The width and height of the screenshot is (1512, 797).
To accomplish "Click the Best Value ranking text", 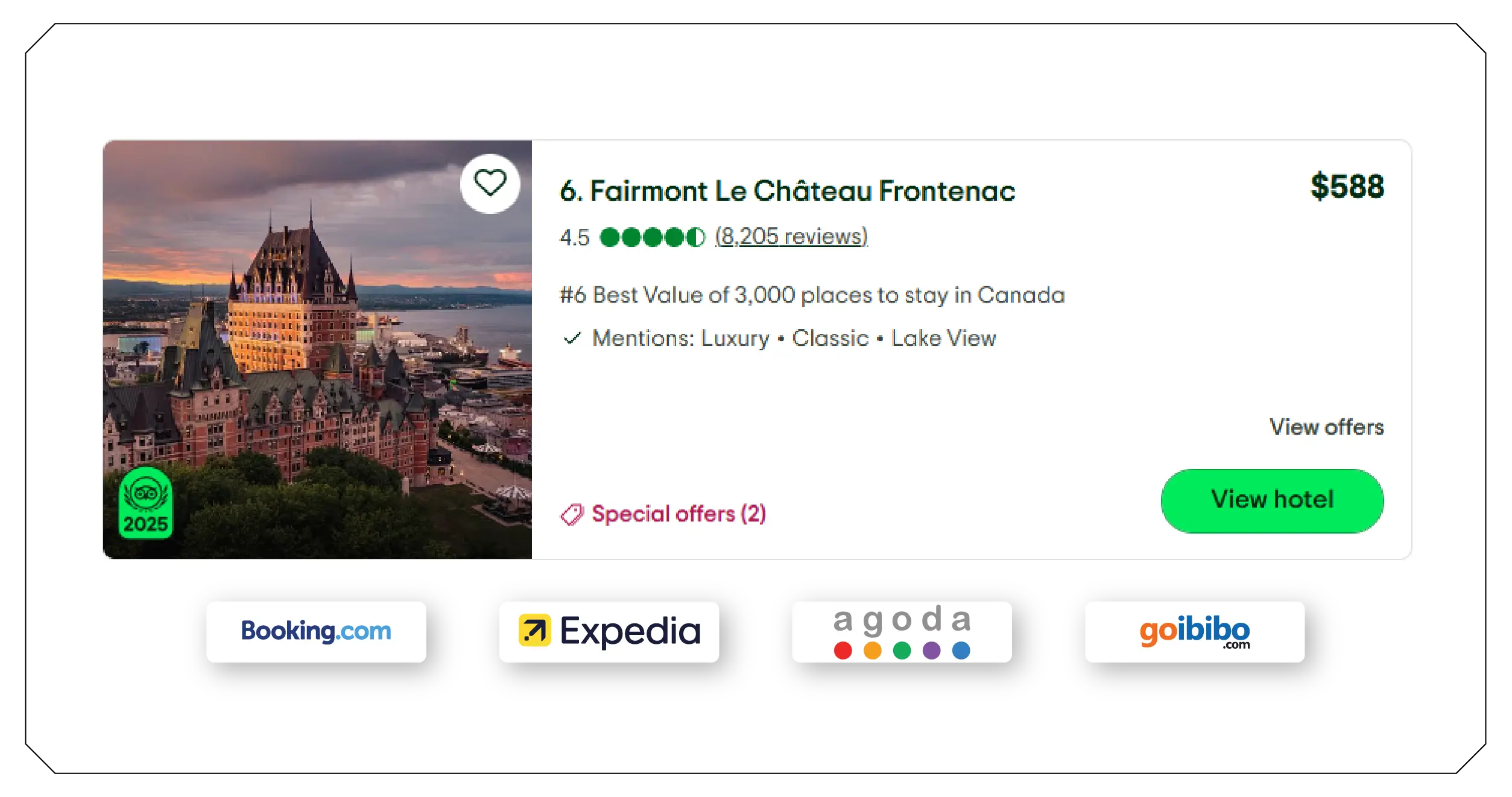I will [x=812, y=295].
